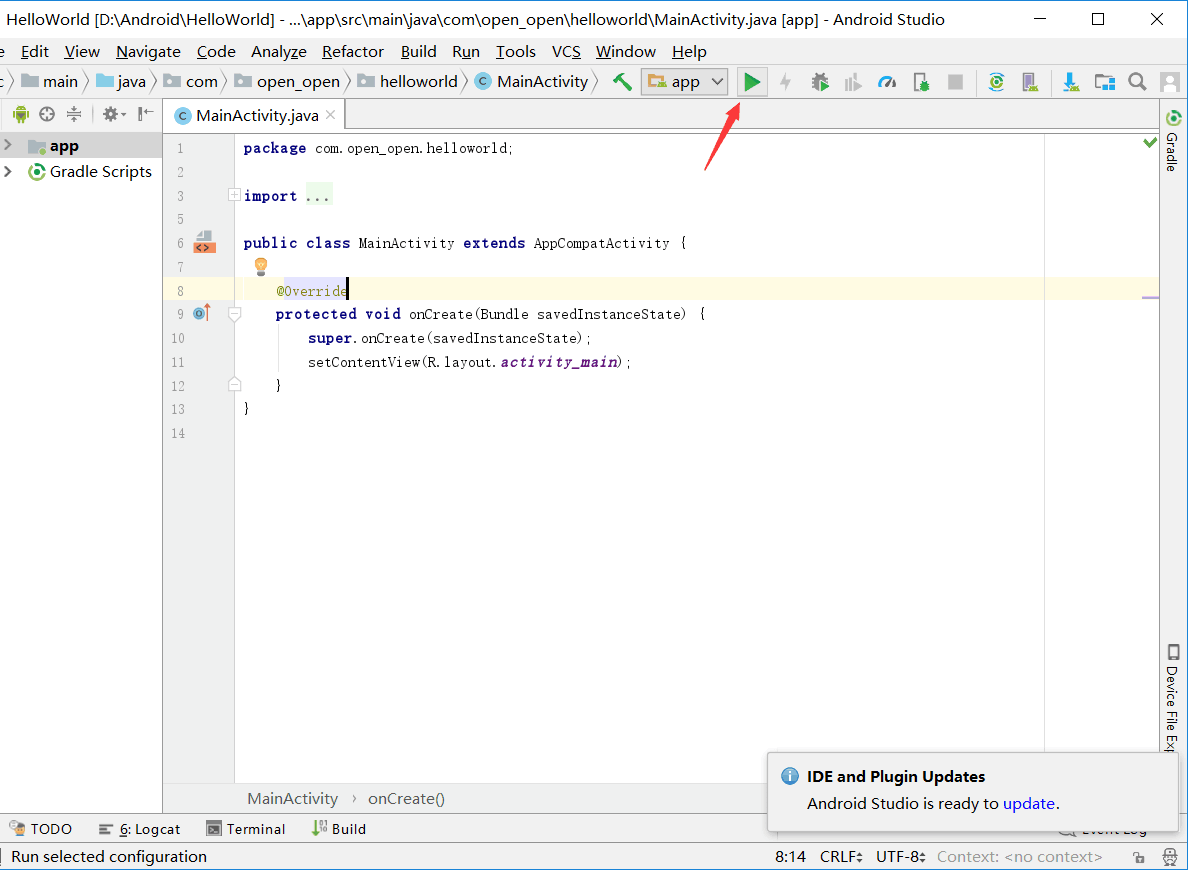Open the VCS menu
The width and height of the screenshot is (1188, 870).
point(566,52)
